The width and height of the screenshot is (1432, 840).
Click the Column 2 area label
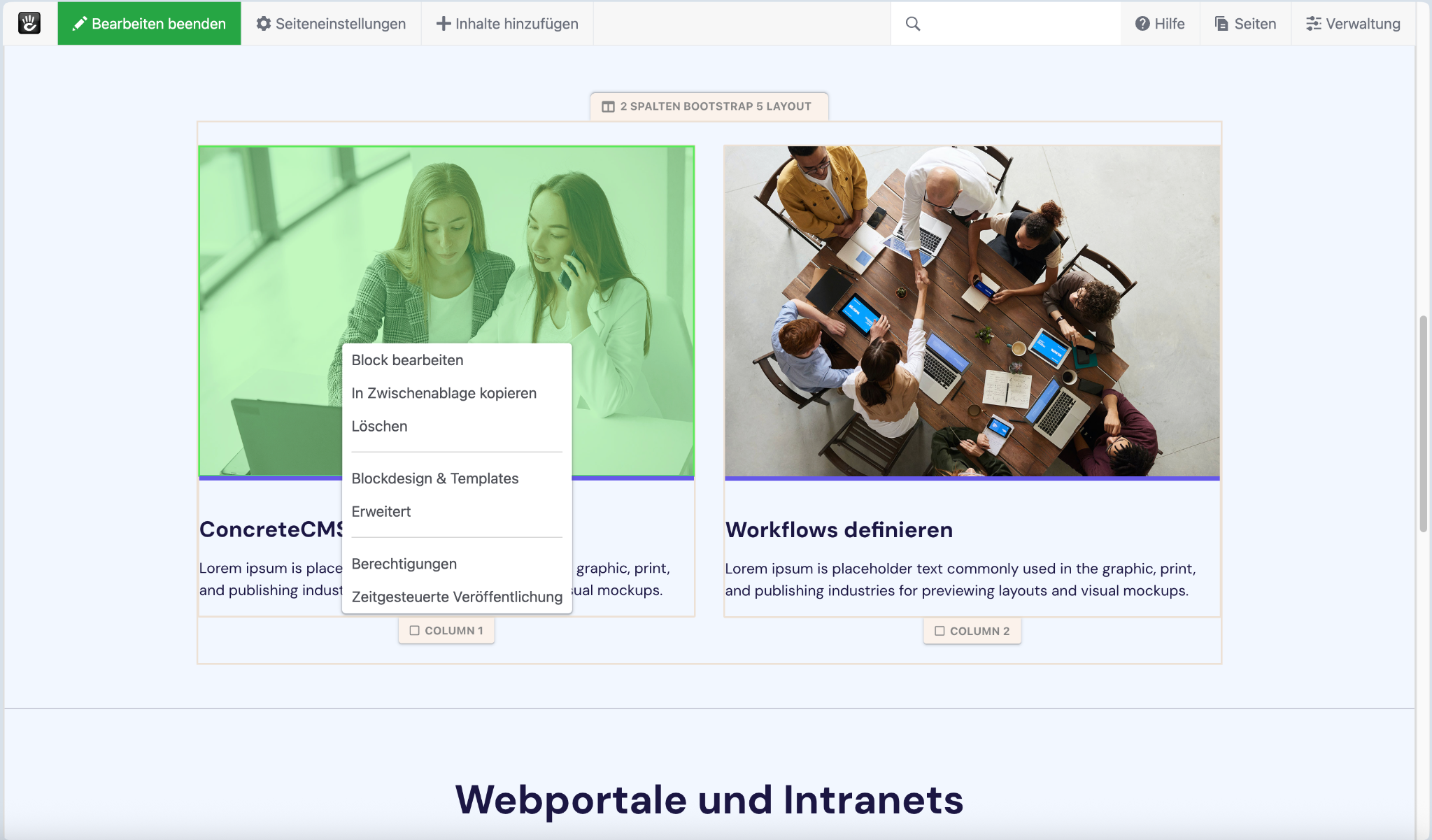pos(972,631)
